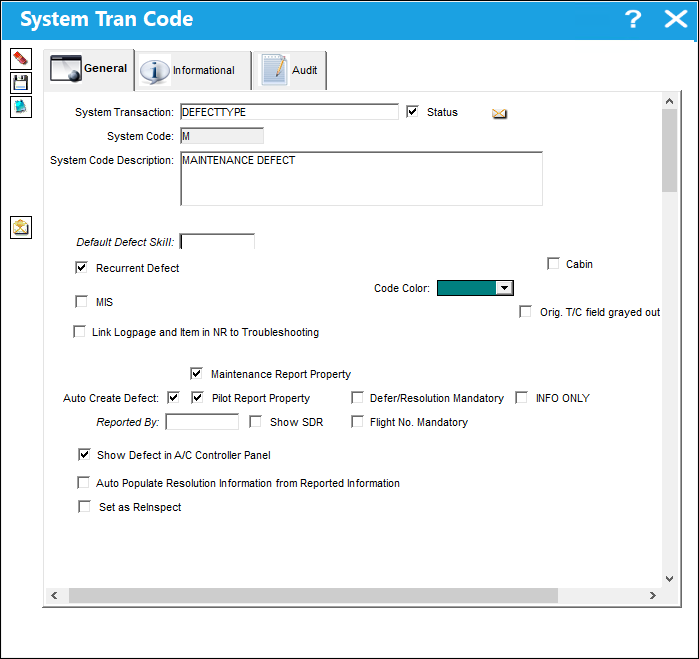Viewport: 699px width, 659px height.
Task: Click the horizontal scrollbar right arrow
Action: (653, 595)
